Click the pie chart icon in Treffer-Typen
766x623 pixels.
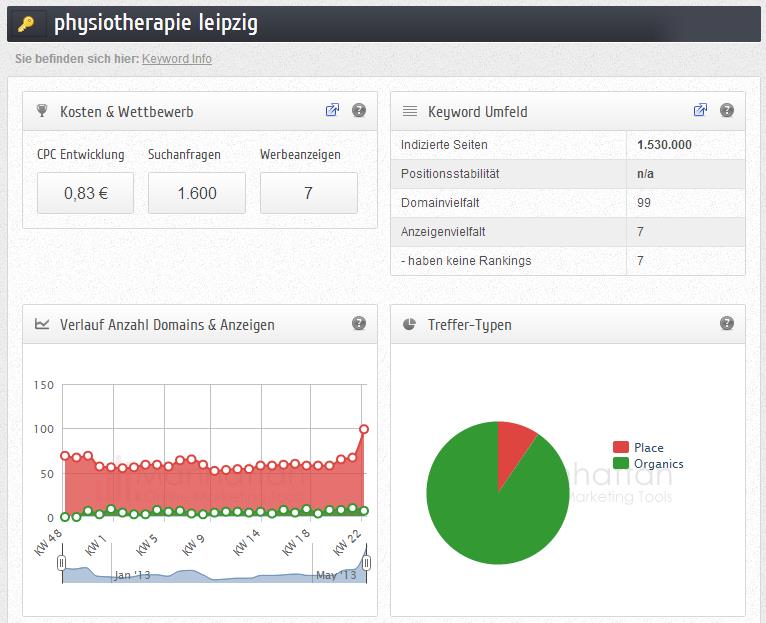tap(409, 324)
